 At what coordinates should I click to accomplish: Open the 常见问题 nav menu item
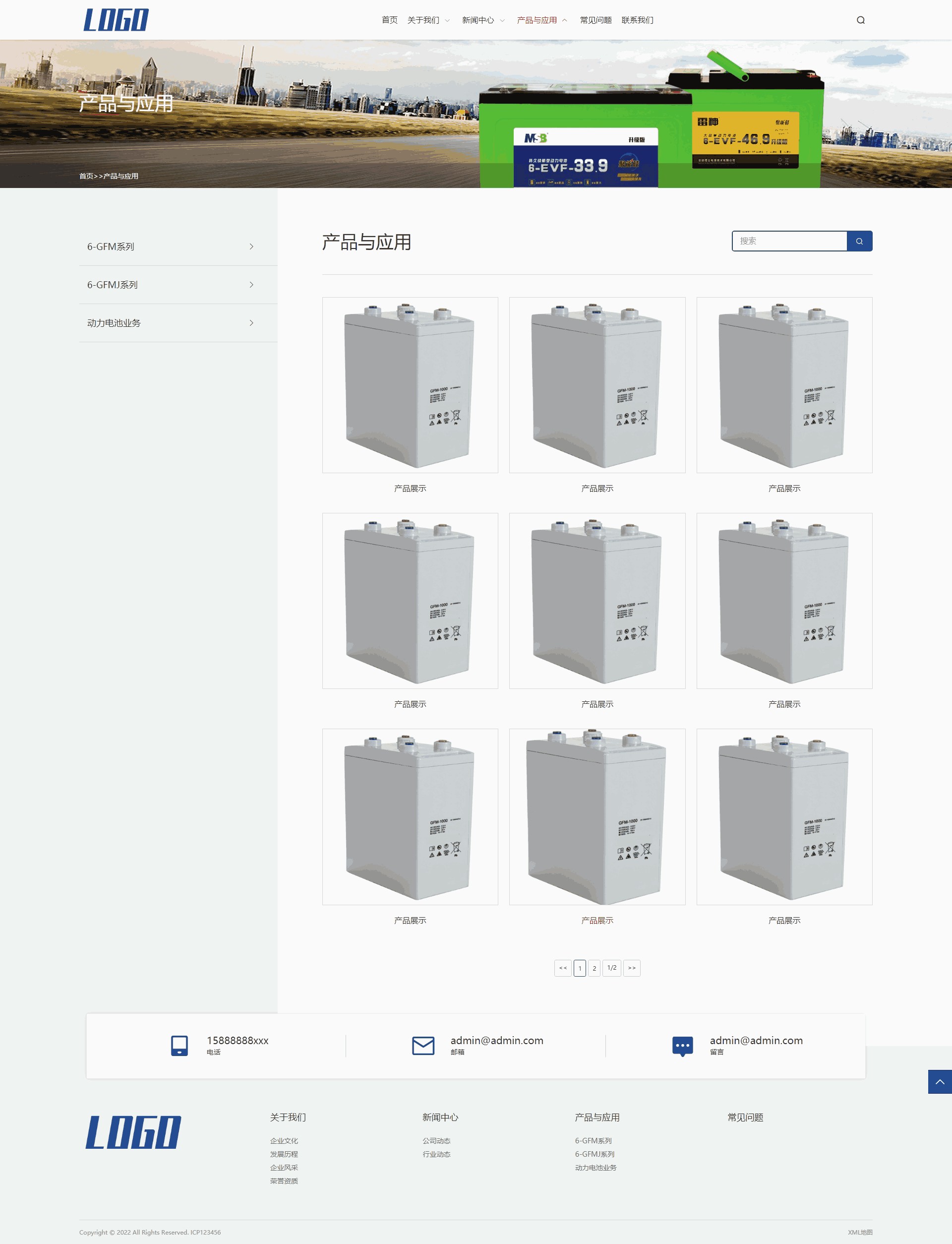pos(595,20)
